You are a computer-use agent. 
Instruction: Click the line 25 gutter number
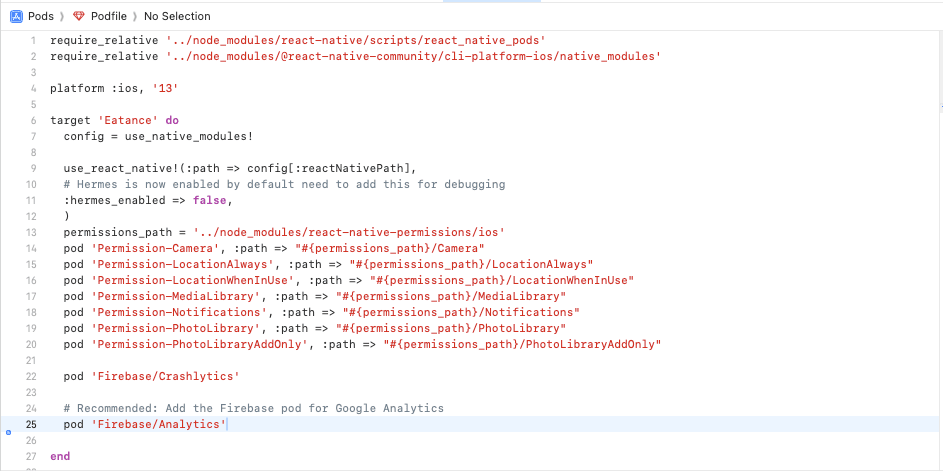click(x=30, y=425)
